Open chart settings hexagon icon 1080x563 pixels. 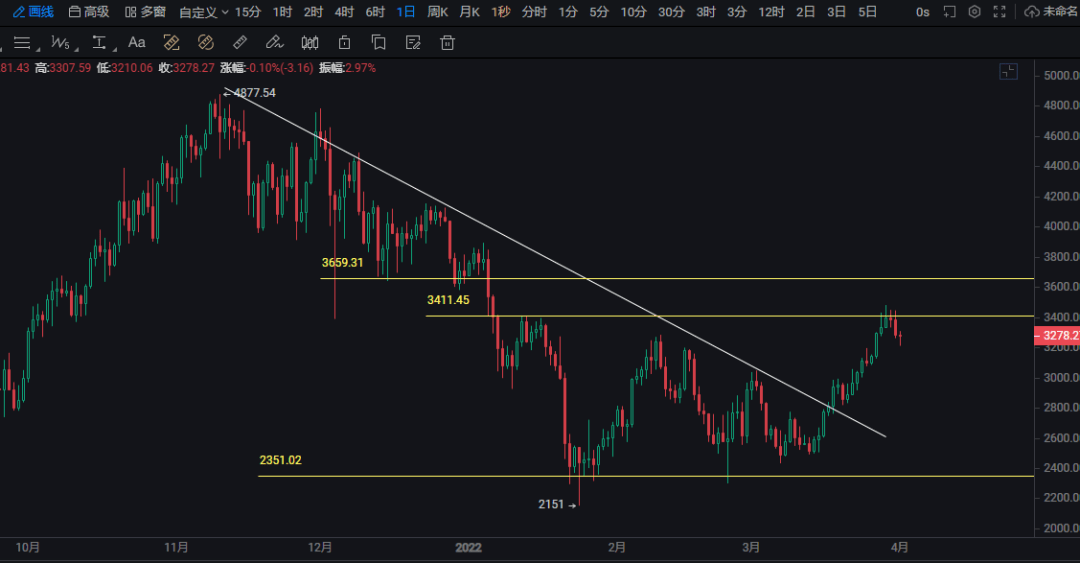tap(975, 12)
